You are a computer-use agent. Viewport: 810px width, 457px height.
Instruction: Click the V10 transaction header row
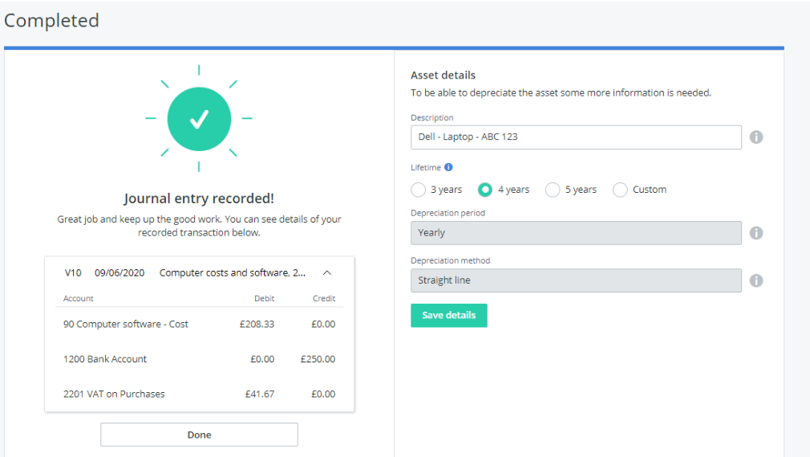199,273
